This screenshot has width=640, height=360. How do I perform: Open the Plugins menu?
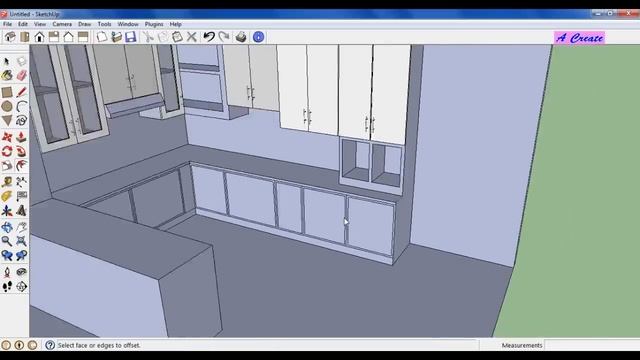(154, 24)
